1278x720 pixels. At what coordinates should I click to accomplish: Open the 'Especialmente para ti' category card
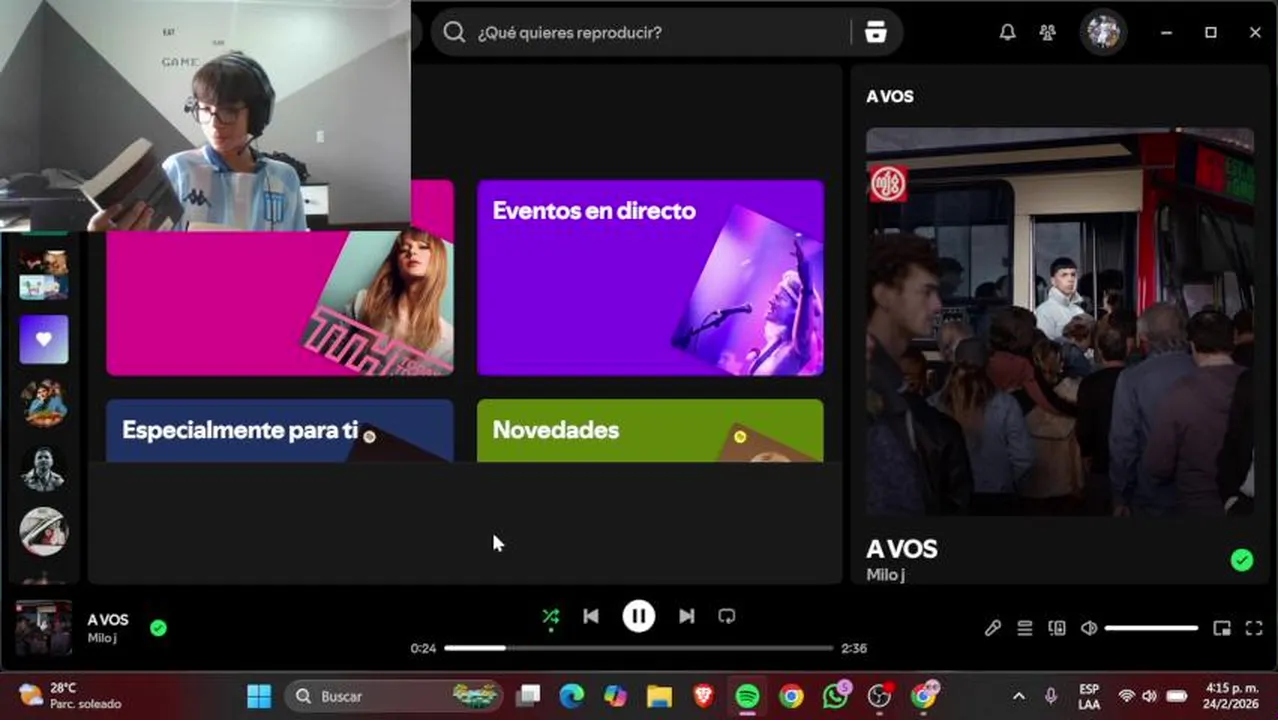(x=280, y=430)
